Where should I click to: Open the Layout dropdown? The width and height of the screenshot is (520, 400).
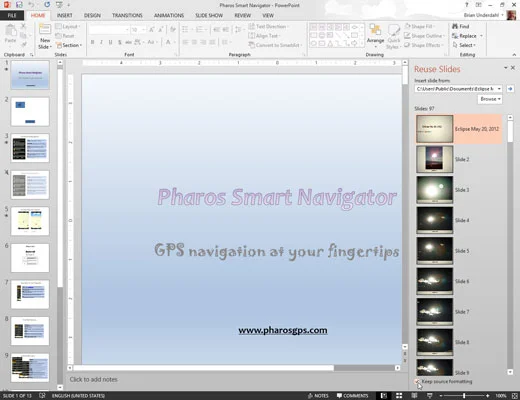68,26
